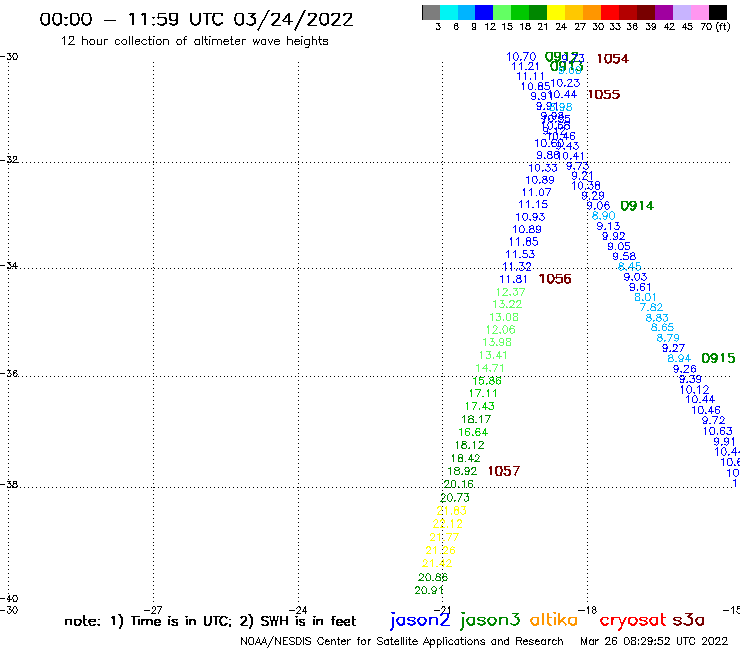The width and height of the screenshot is (740, 650).
Task: Click the cyan swatch in the wave-height scale
Action: coord(449,12)
